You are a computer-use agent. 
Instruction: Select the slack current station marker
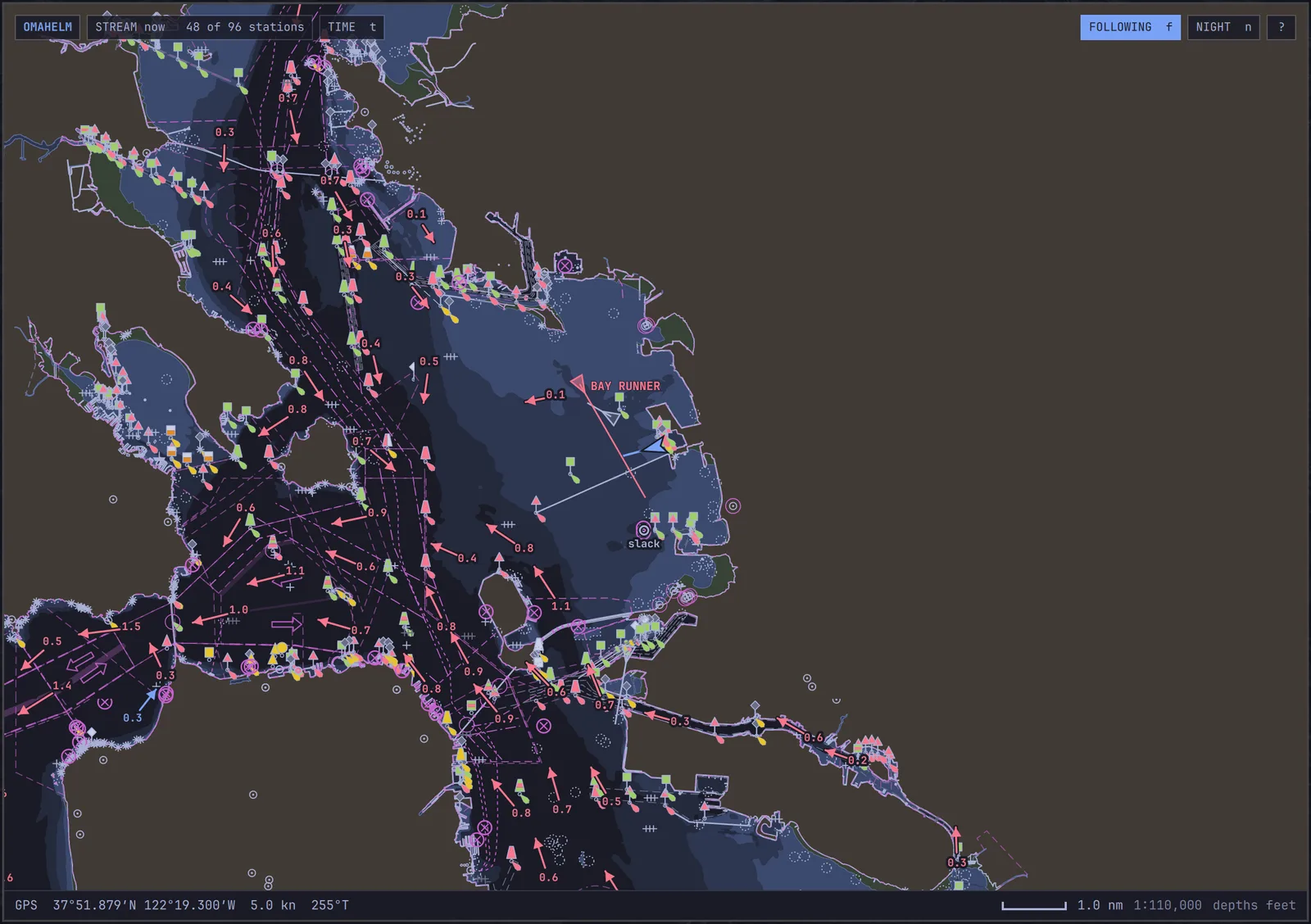coord(643,530)
